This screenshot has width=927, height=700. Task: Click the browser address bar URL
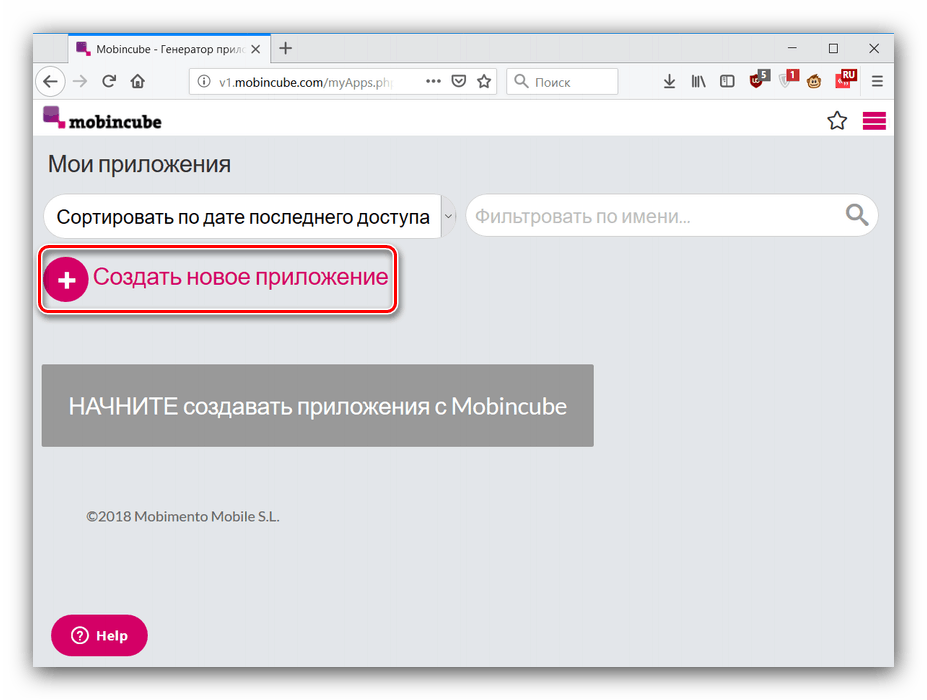pyautogui.click(x=305, y=82)
